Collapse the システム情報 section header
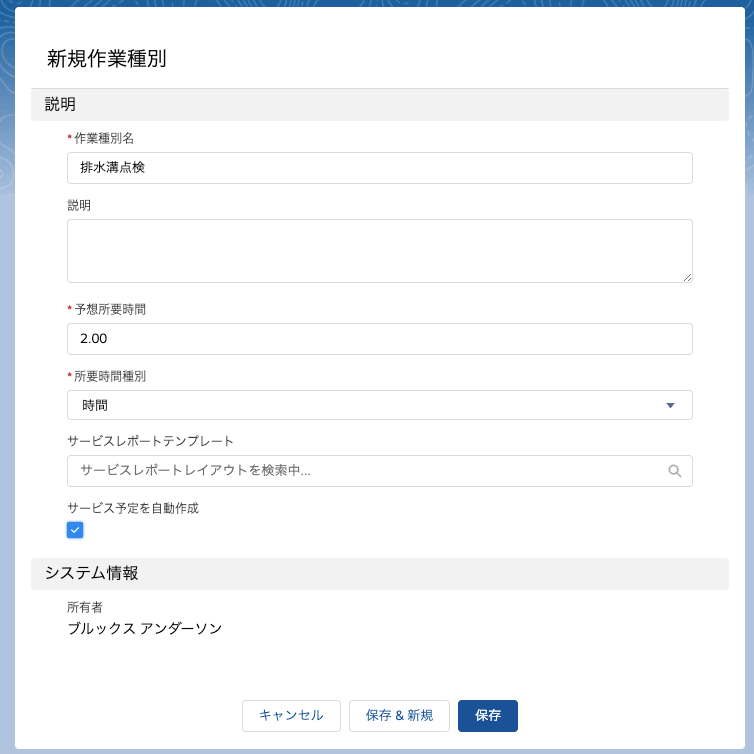 [x=379, y=574]
